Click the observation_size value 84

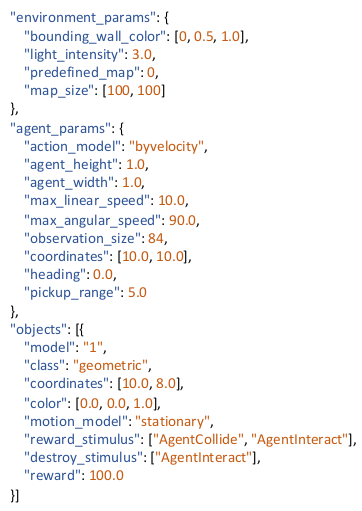156,239
